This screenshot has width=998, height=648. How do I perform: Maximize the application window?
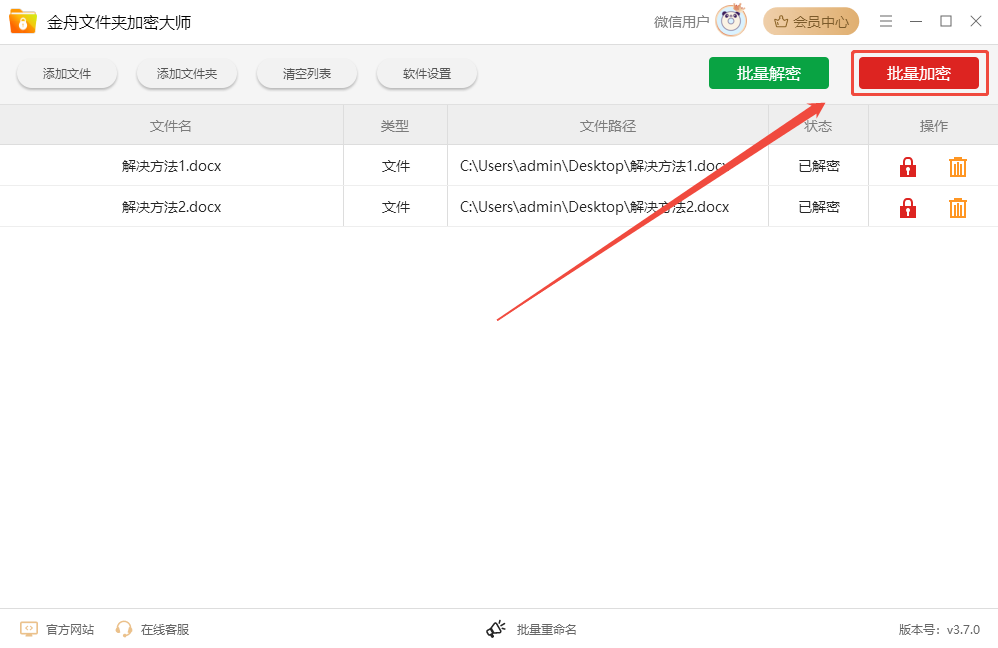(x=946, y=22)
